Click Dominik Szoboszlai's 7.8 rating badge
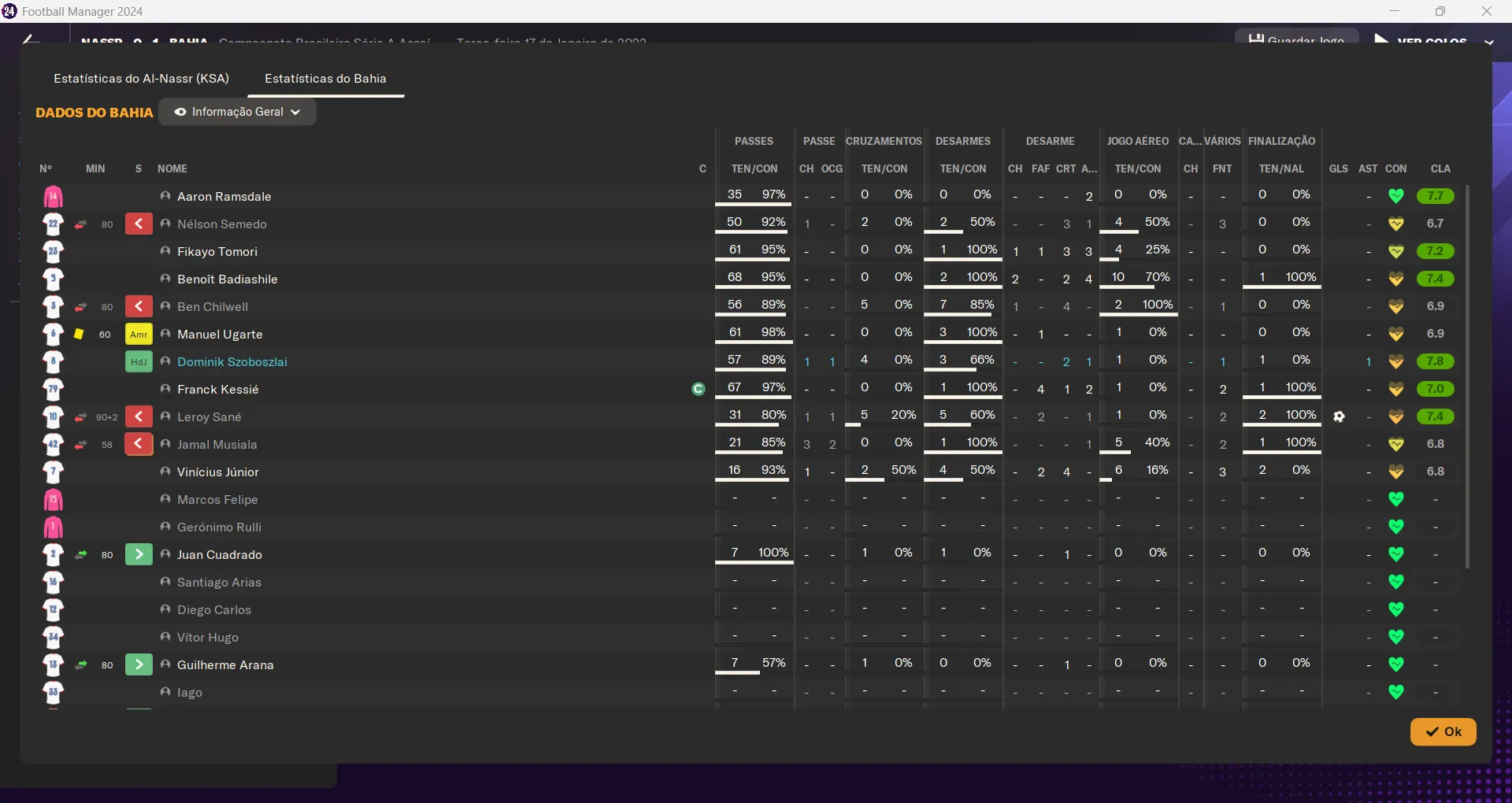The width and height of the screenshot is (1512, 803). point(1435,361)
